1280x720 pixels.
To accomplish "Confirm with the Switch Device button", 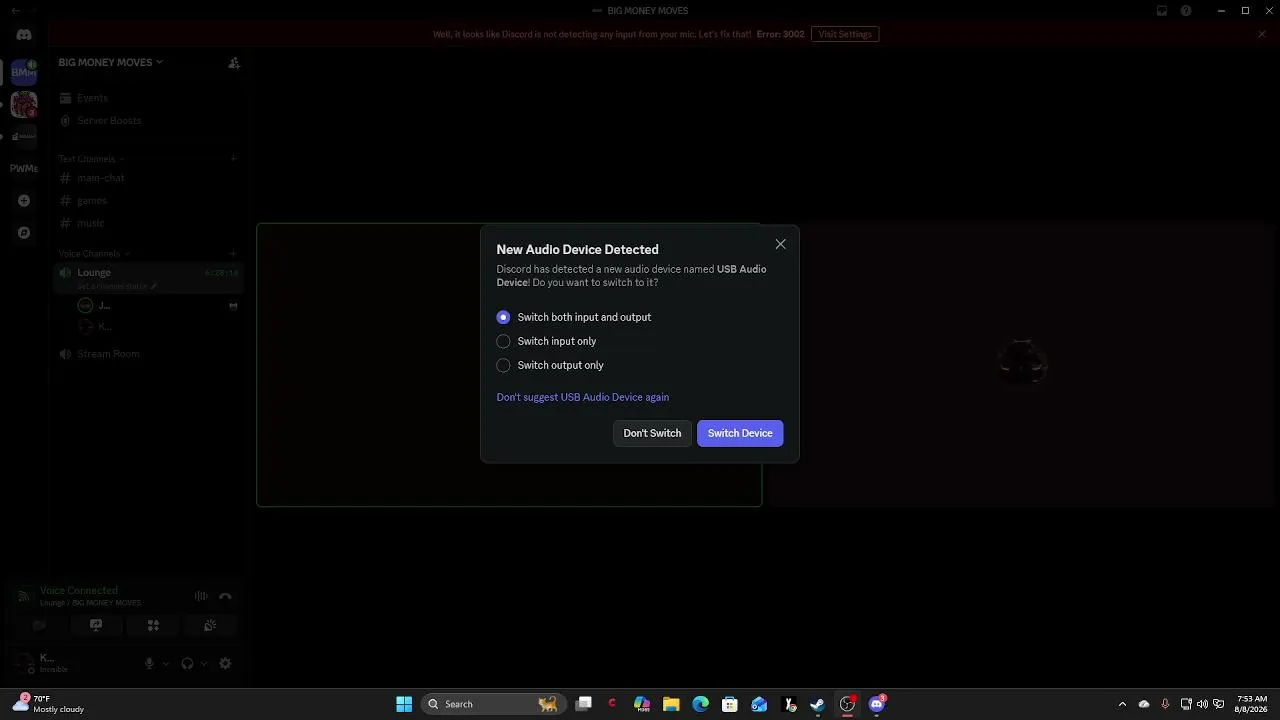I will pos(740,433).
